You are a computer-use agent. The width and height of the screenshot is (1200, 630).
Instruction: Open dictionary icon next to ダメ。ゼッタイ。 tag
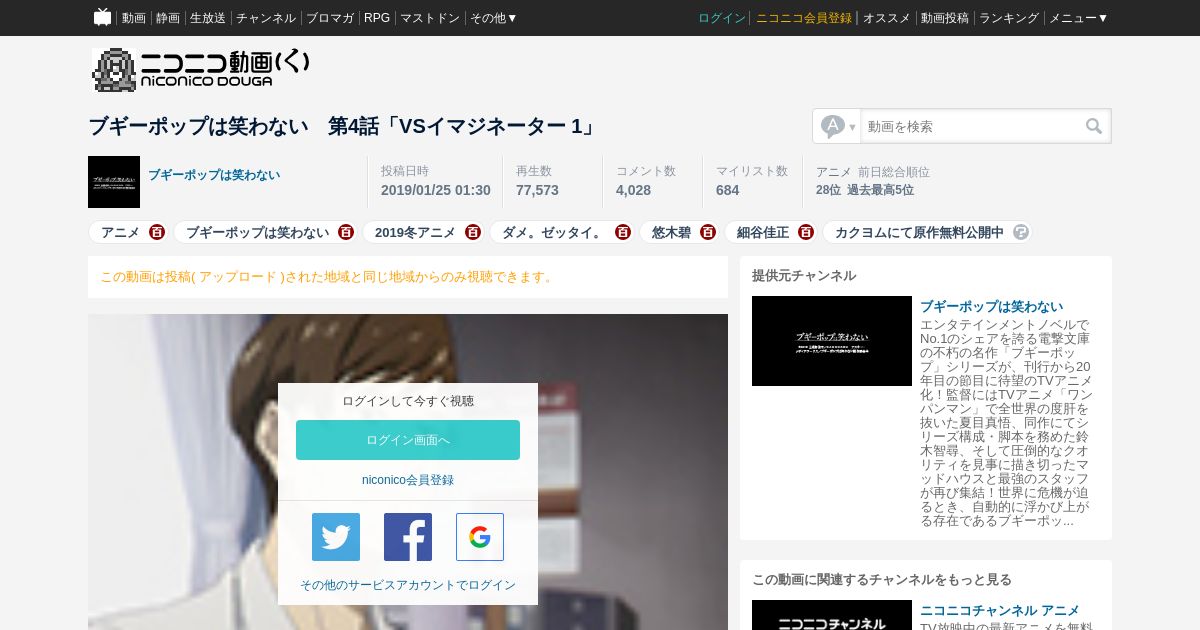pos(623,232)
